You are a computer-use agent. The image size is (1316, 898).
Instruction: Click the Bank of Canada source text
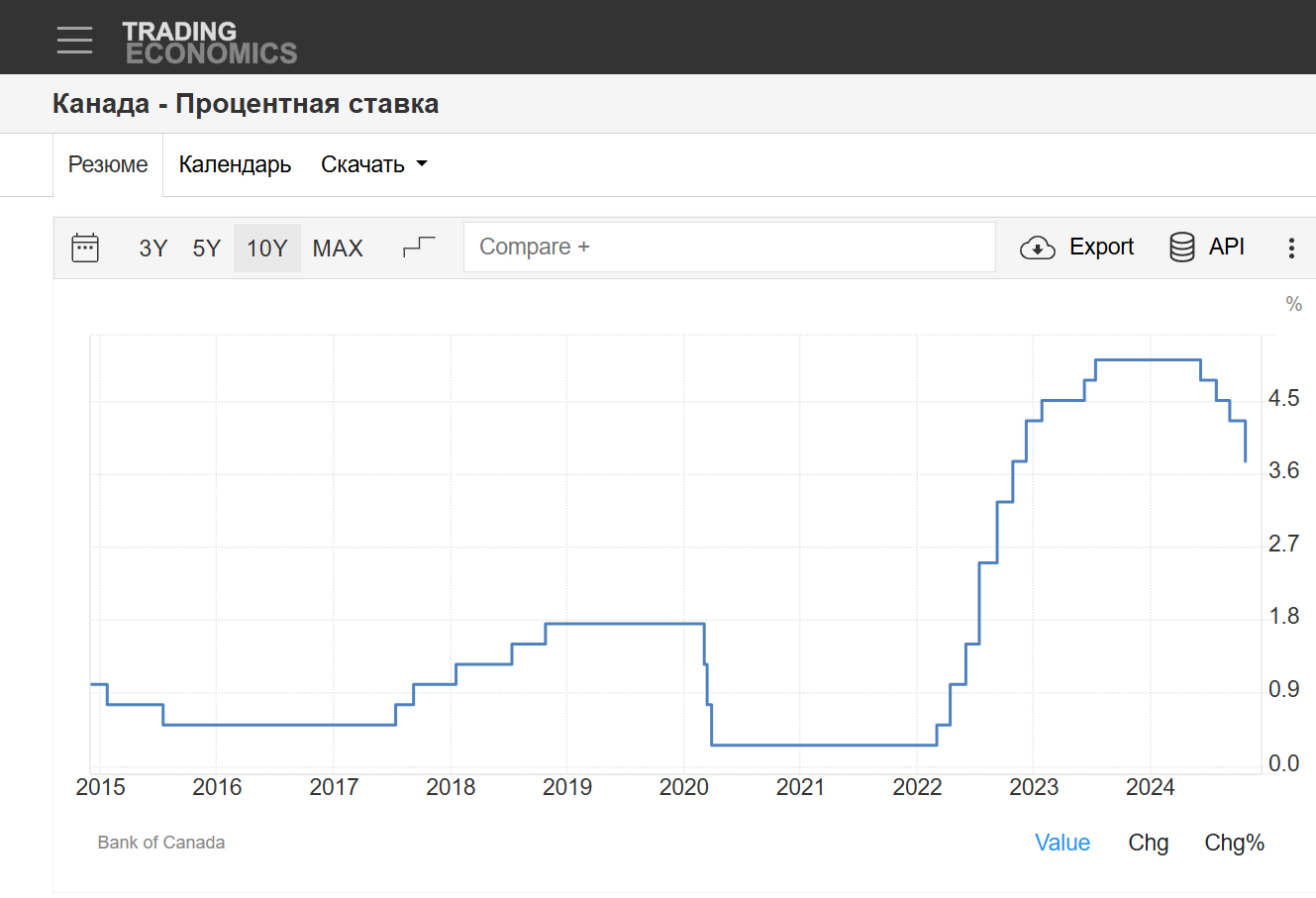click(161, 843)
